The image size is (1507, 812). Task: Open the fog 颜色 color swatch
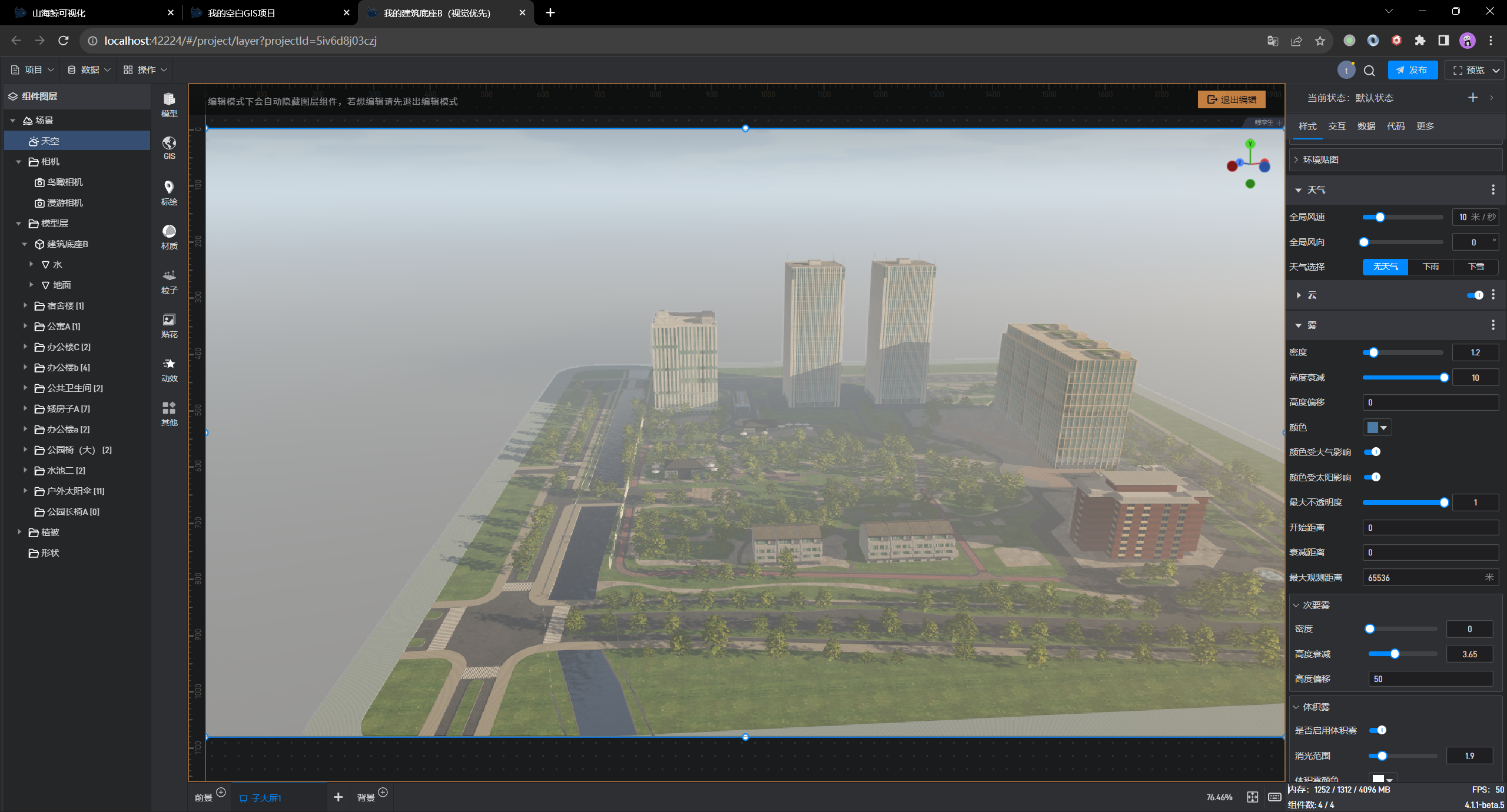(1377, 428)
